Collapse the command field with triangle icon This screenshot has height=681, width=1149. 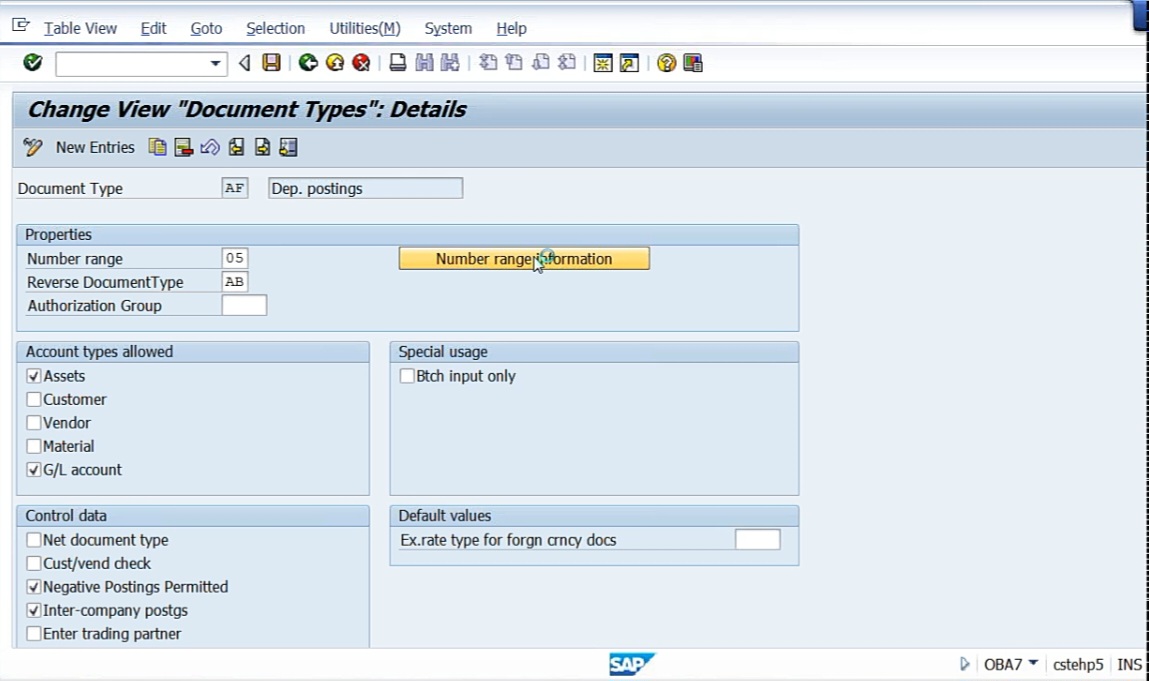[245, 64]
